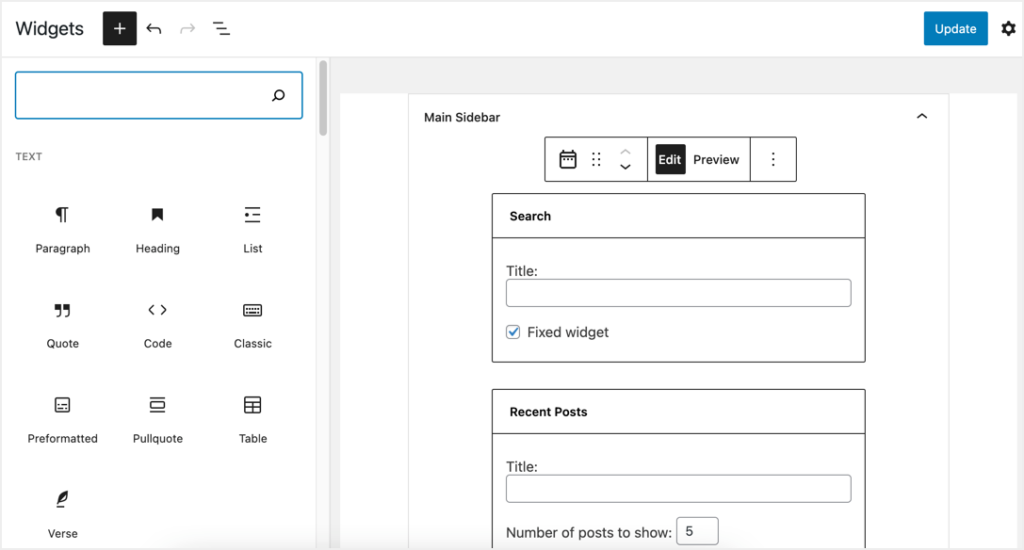Click the blue Update button
1024x550 pixels.
(954, 29)
